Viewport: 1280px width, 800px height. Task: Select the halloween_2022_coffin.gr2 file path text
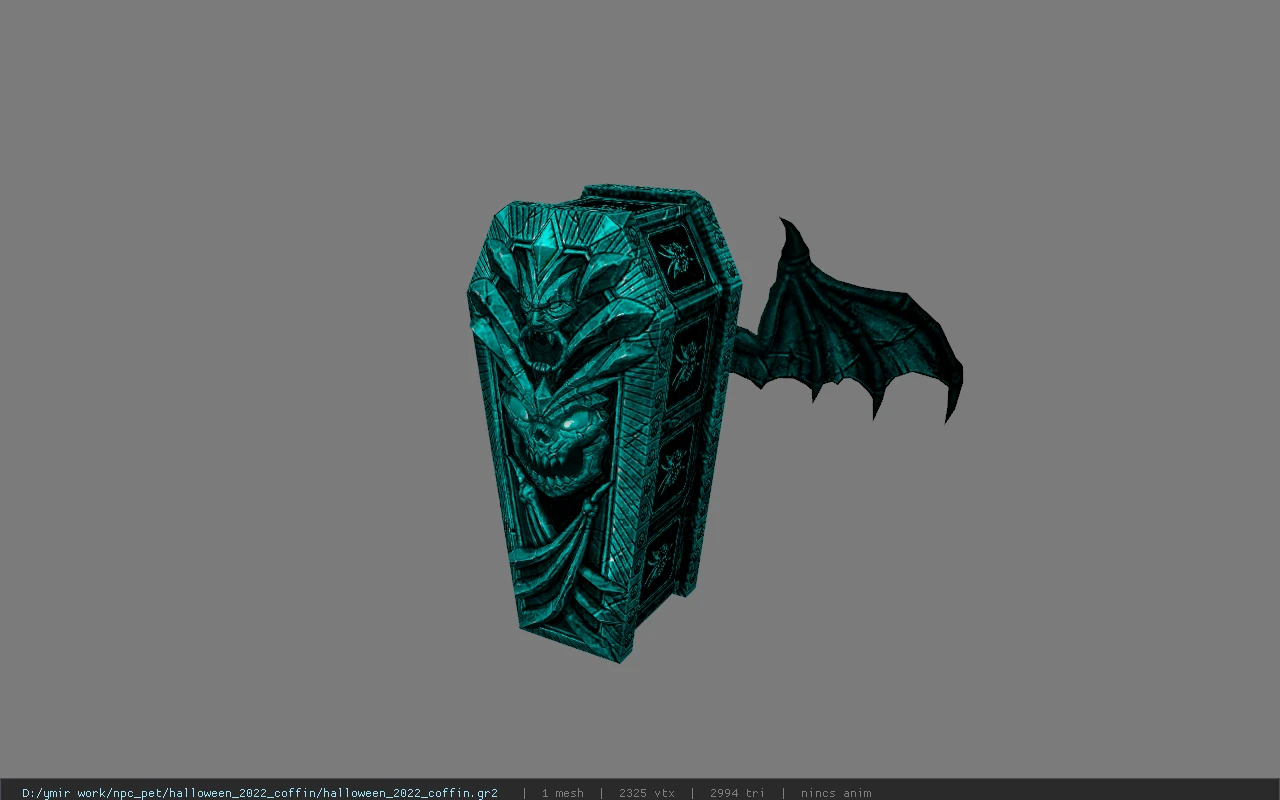(x=260, y=793)
